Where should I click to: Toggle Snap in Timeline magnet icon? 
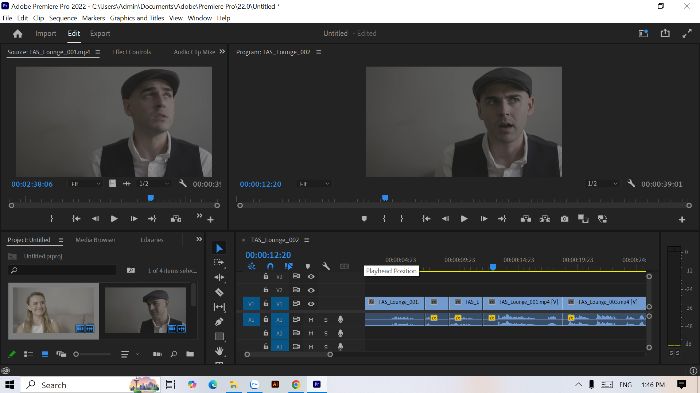pos(270,266)
